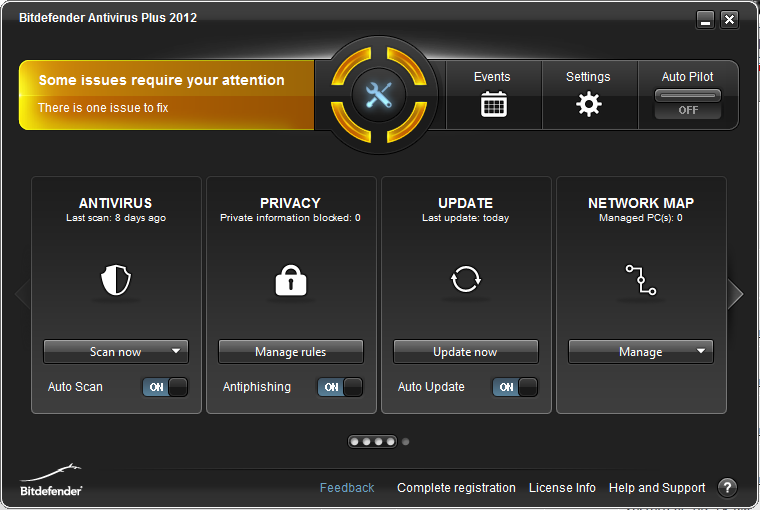Toggle the Auto Scan switch

(165, 387)
